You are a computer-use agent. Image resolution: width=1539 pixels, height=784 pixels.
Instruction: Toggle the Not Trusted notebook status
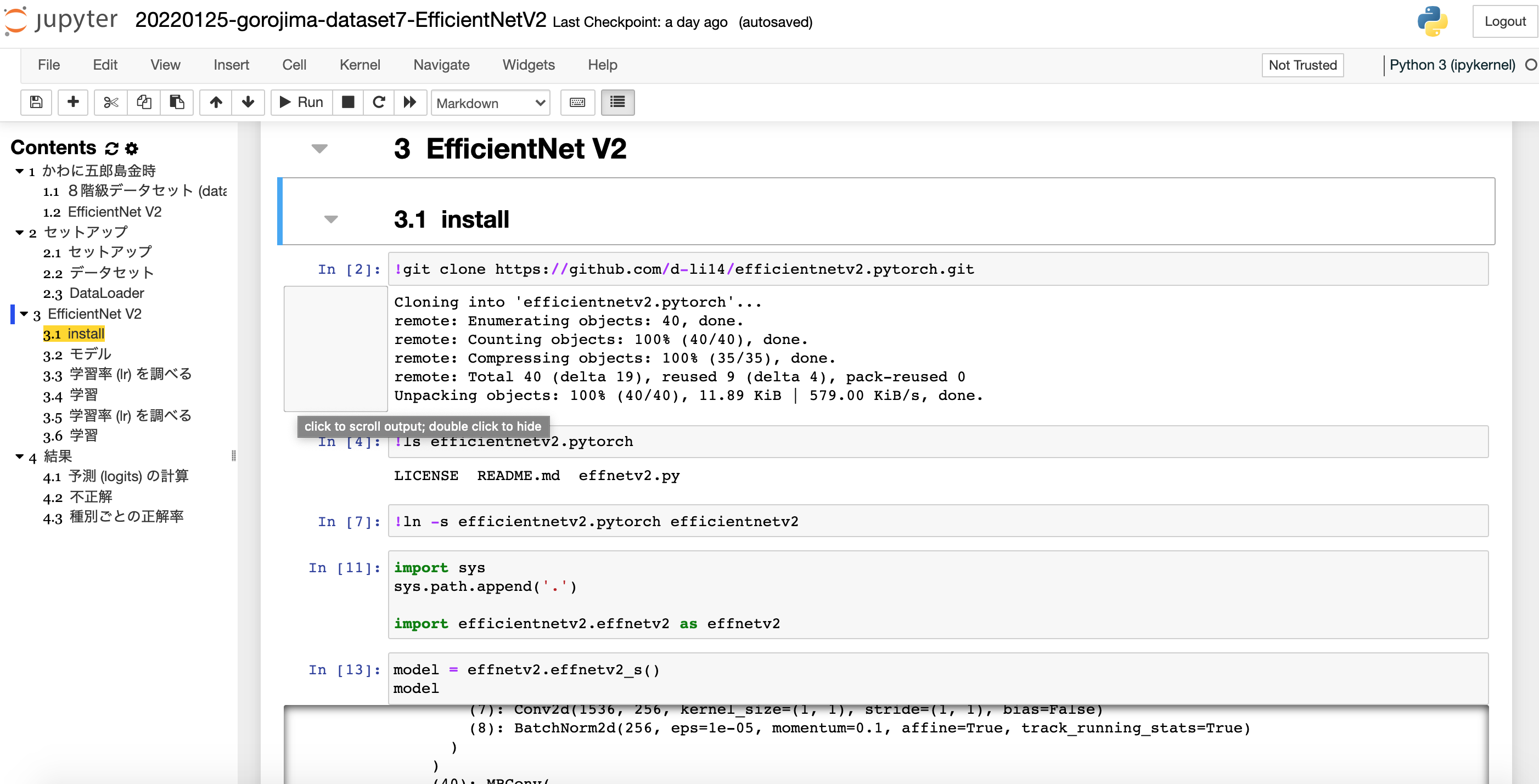coord(1302,65)
